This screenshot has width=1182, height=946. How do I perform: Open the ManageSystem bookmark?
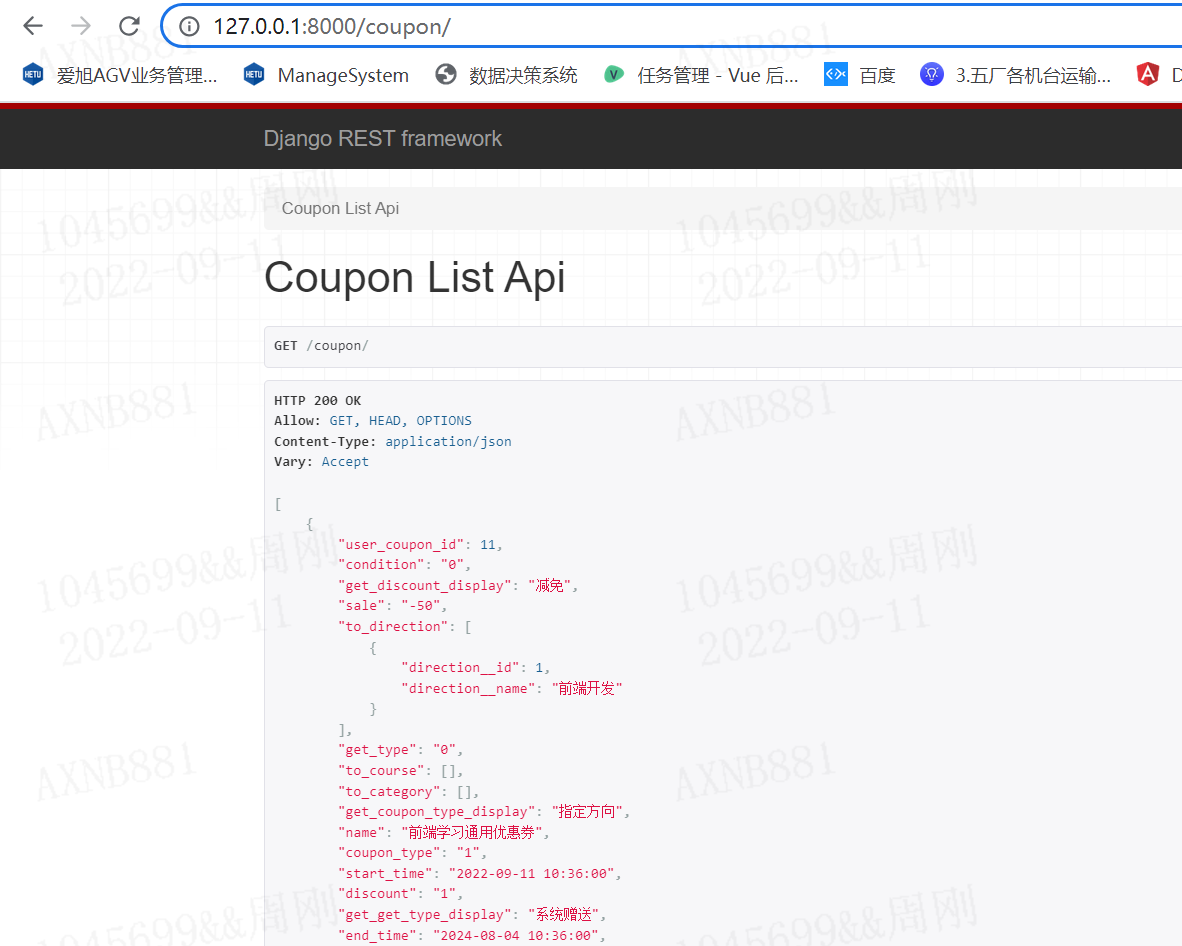pos(326,75)
